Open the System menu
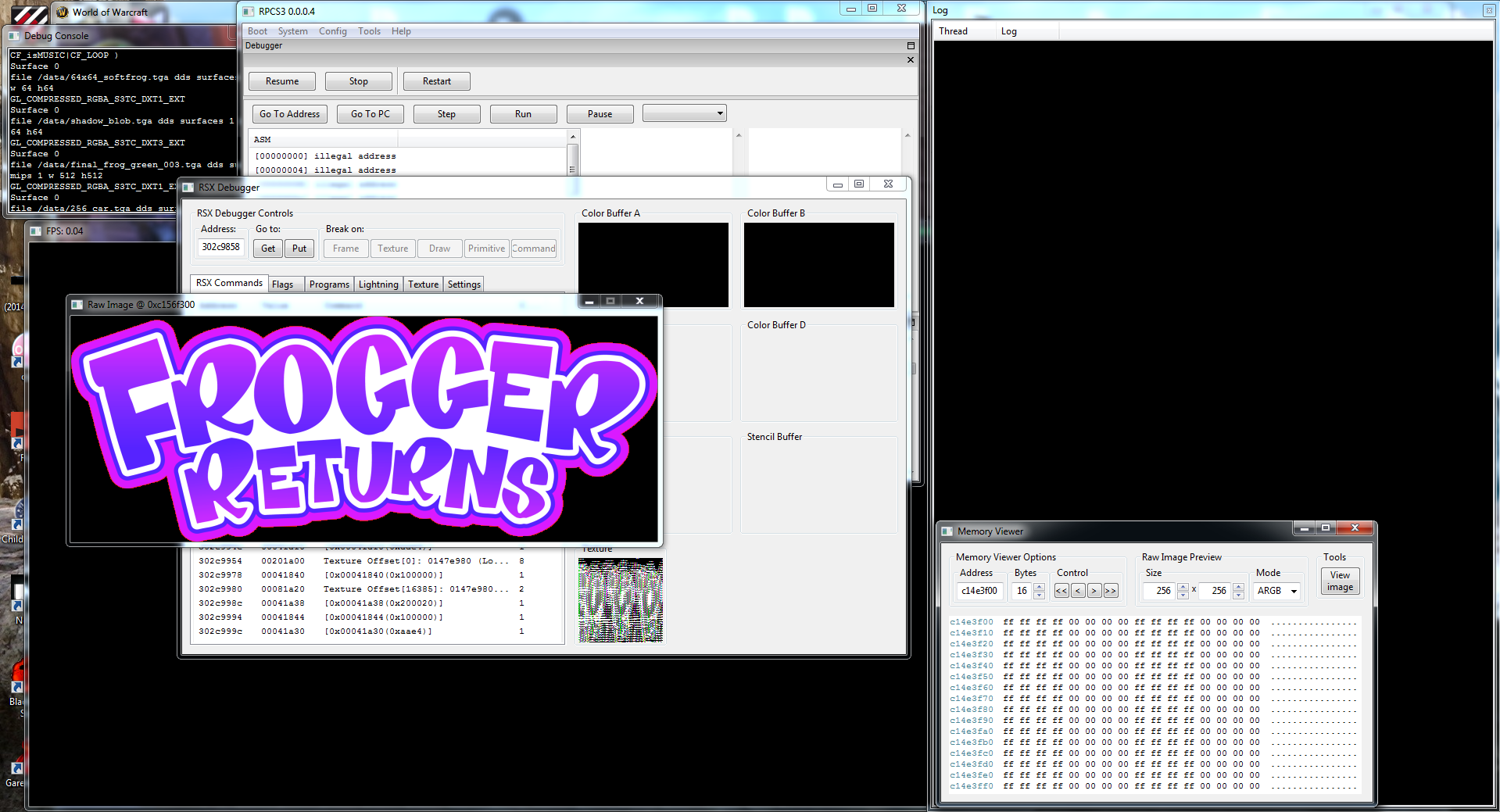 tap(292, 31)
